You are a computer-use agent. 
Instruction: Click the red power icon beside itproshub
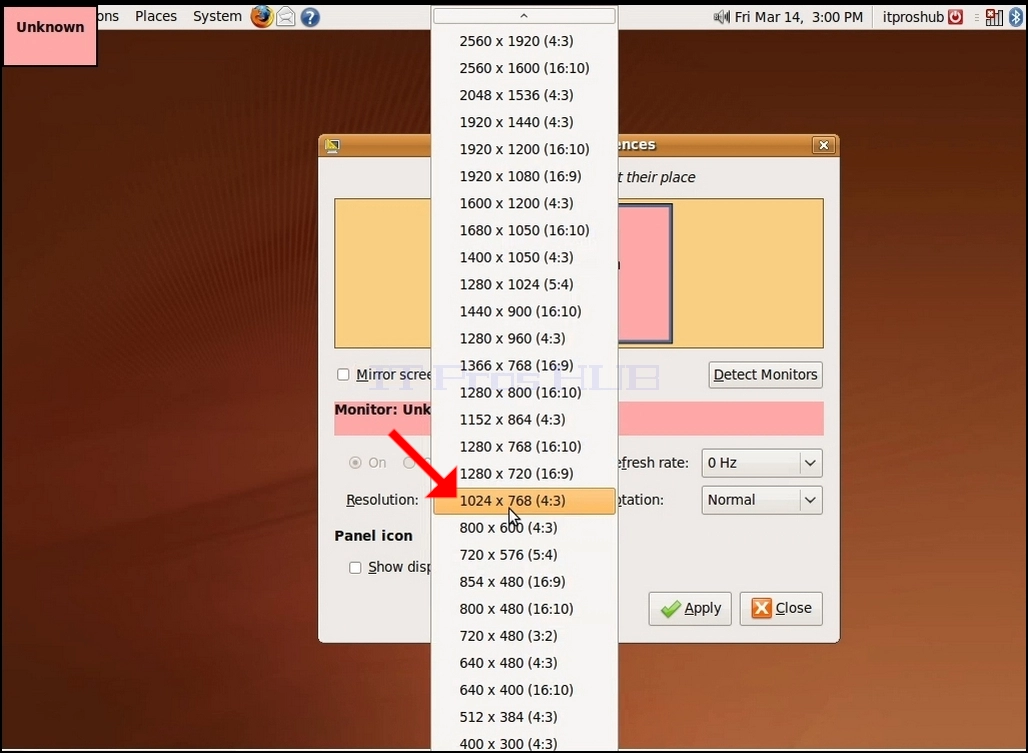(956, 17)
